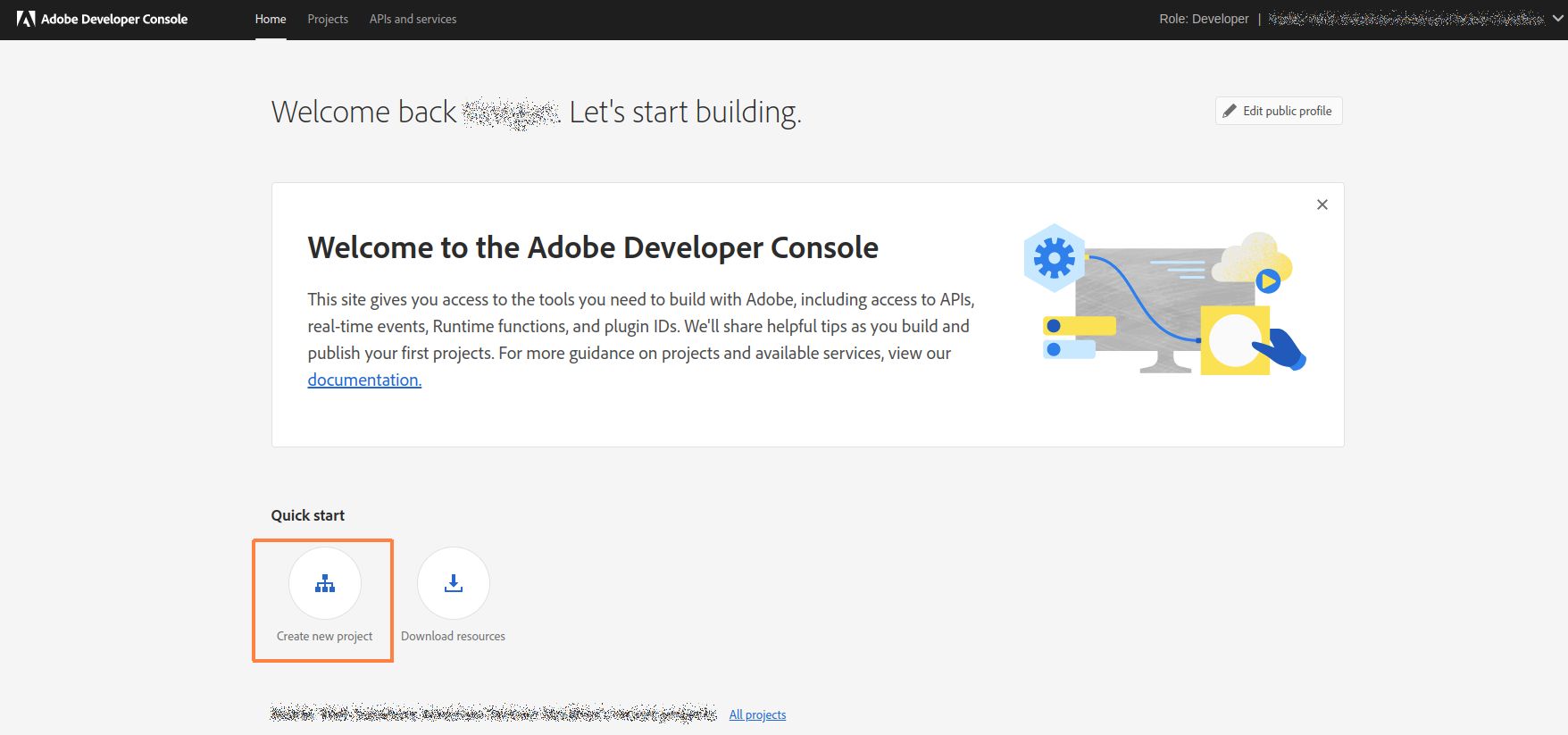Click the Welcome to the Adobe Developer Console heading

[x=593, y=247]
